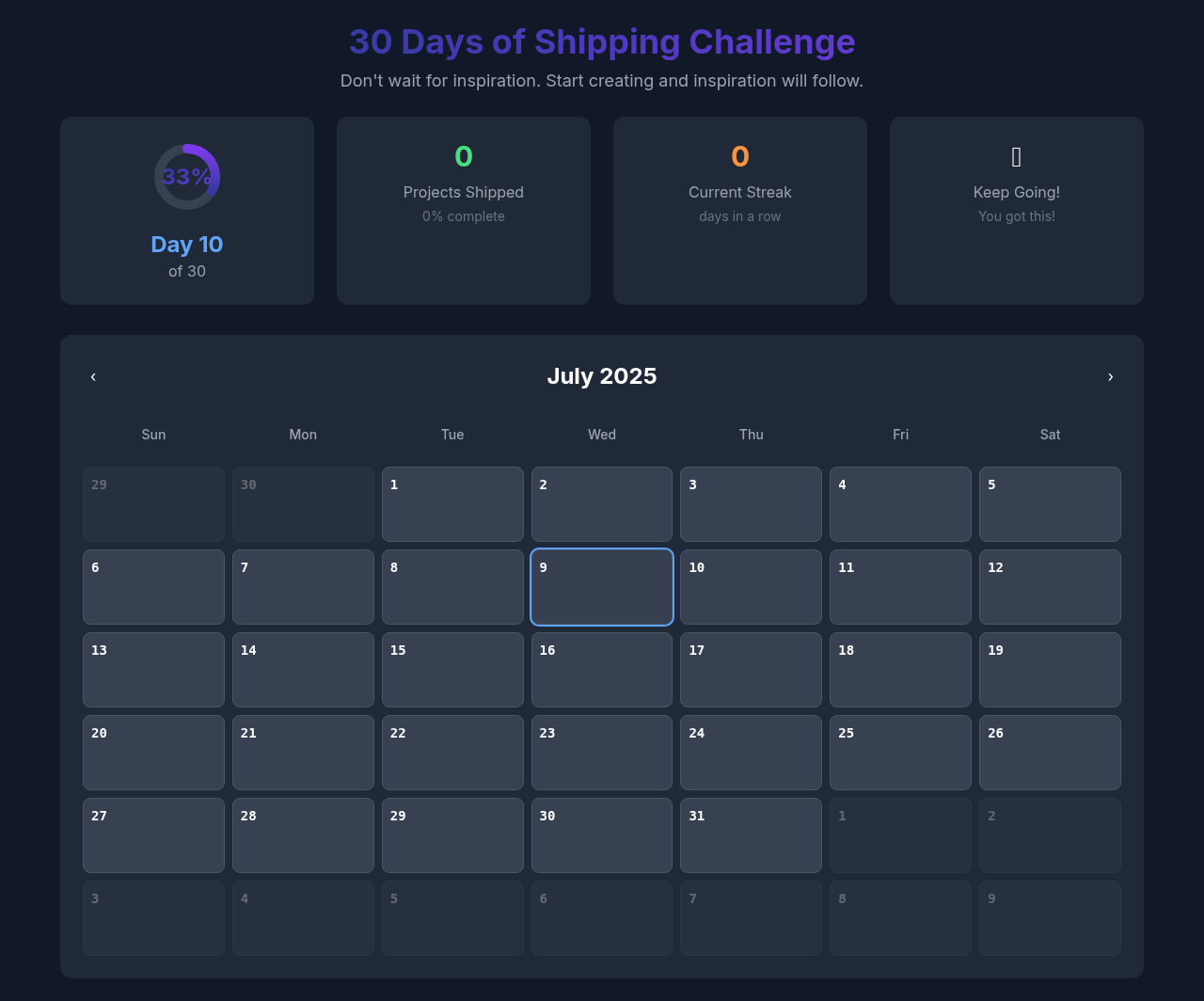Click the July 20 calendar cell
The height and width of the screenshot is (1001, 1204).
(153, 753)
